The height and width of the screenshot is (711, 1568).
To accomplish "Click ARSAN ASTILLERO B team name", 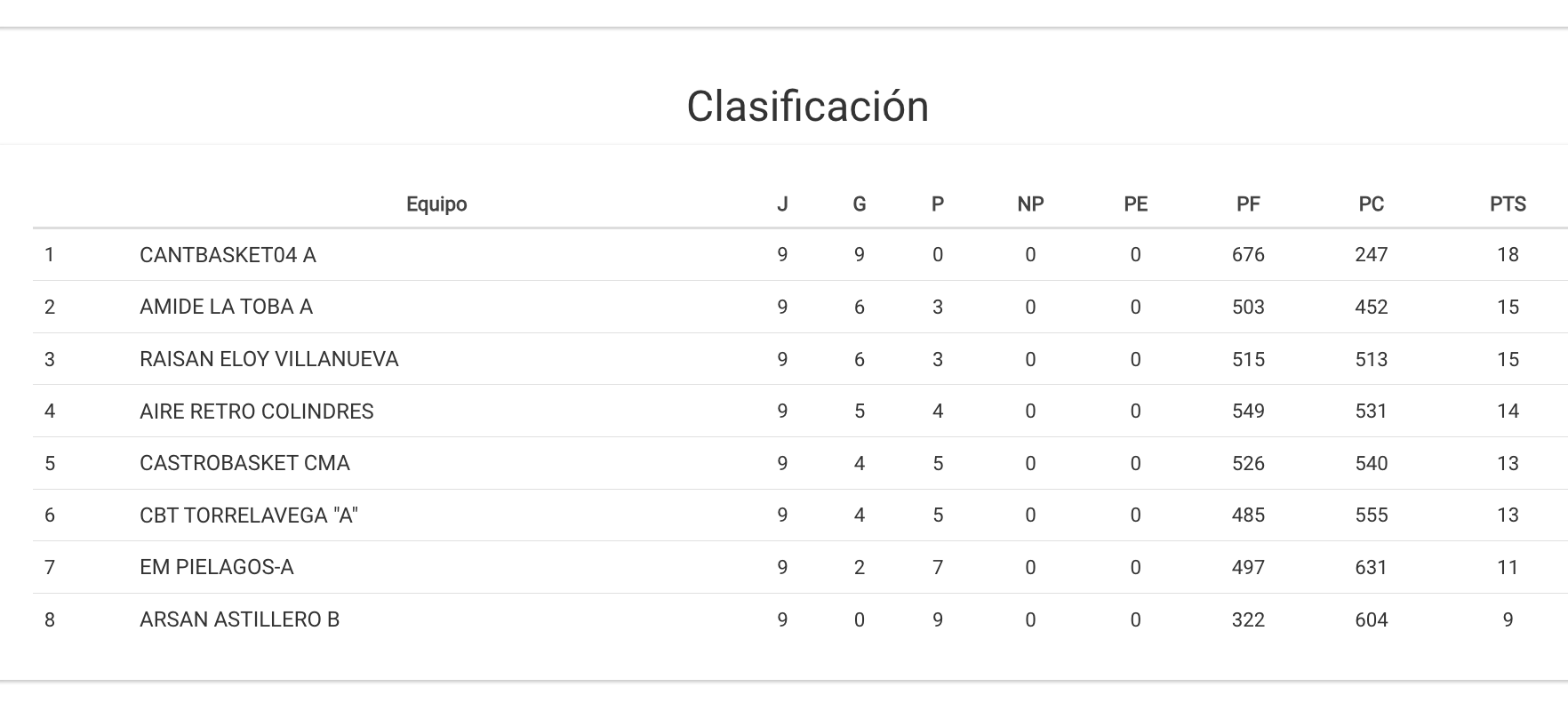I will pos(239,619).
